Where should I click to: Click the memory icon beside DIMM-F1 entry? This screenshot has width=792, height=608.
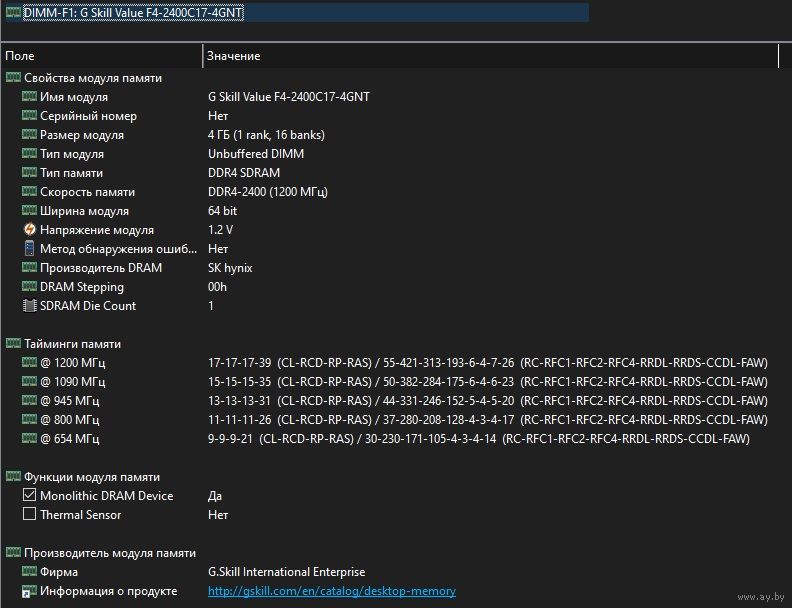point(13,12)
